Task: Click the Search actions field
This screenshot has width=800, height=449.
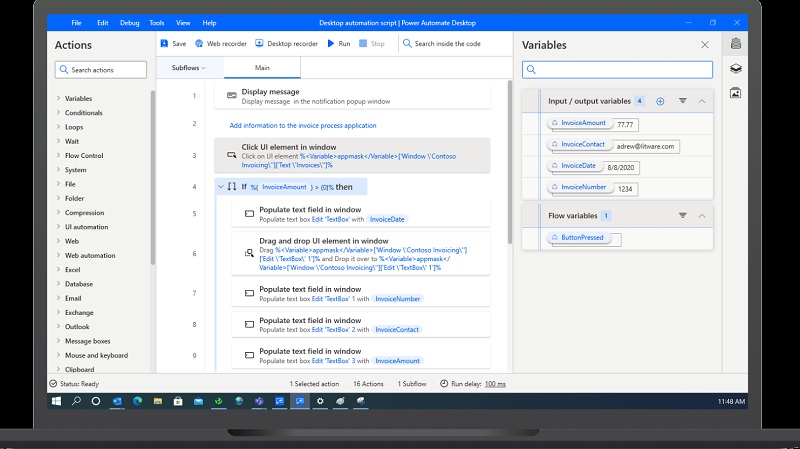Action: 101,70
